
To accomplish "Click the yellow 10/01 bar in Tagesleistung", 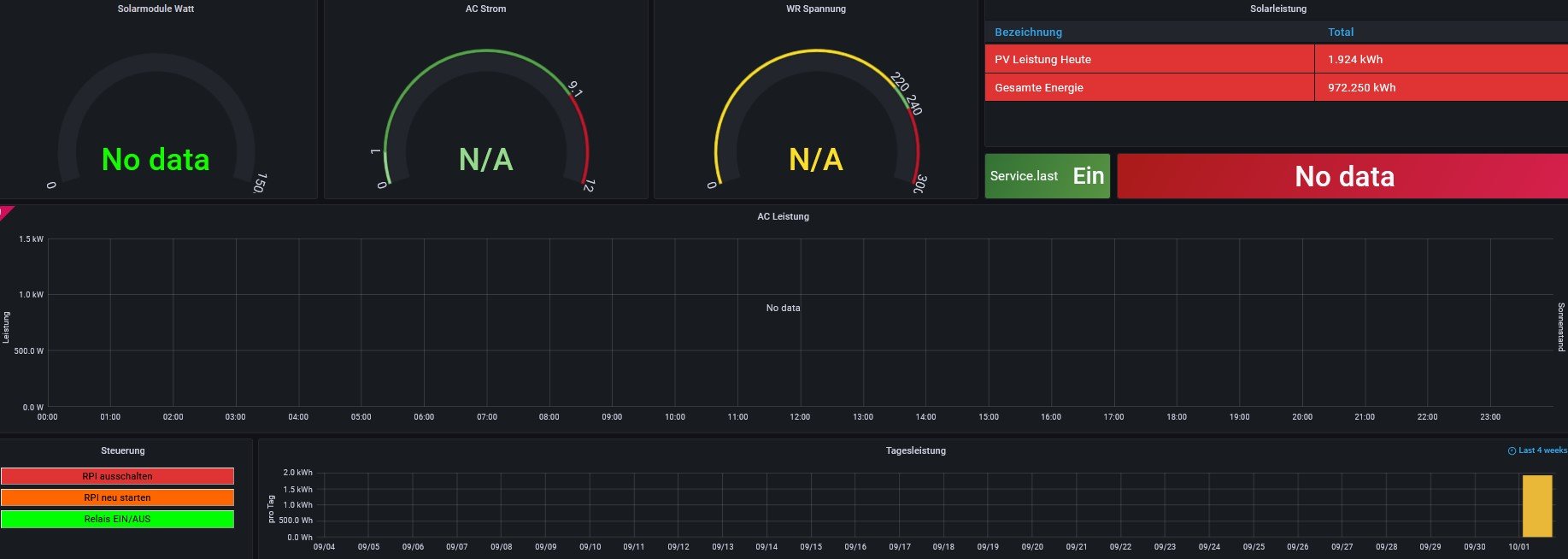I will [1536, 506].
